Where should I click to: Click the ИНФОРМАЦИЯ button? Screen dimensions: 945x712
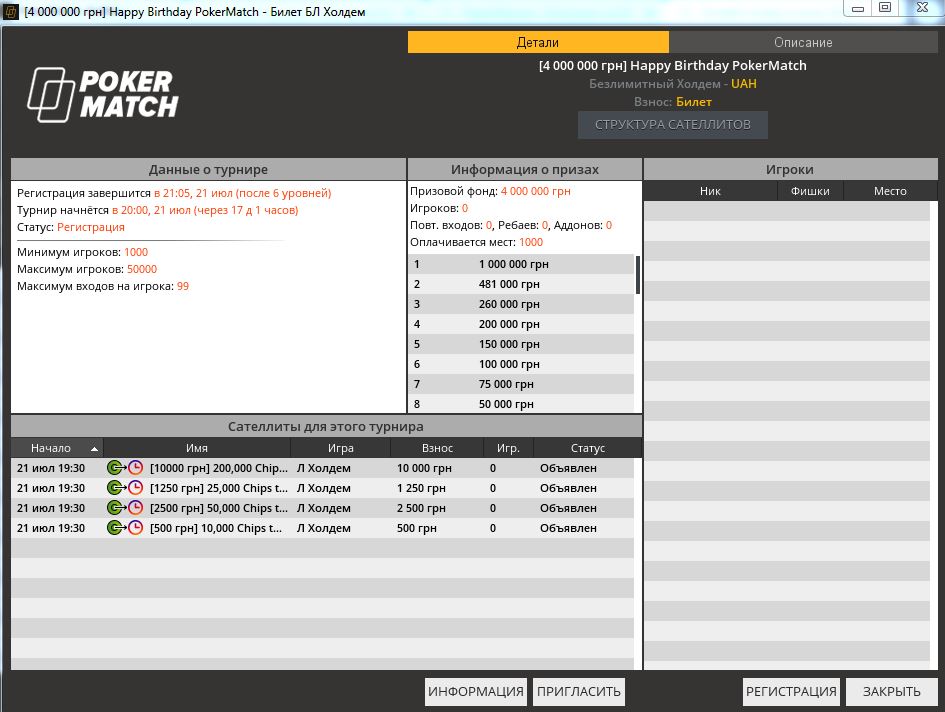point(476,692)
